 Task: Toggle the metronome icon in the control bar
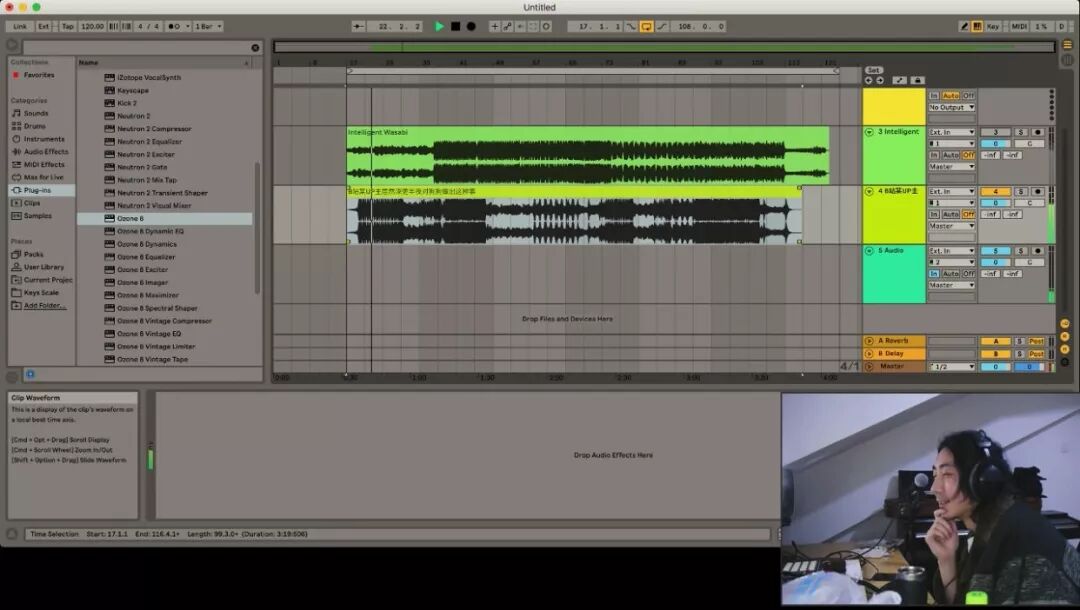tap(175, 26)
